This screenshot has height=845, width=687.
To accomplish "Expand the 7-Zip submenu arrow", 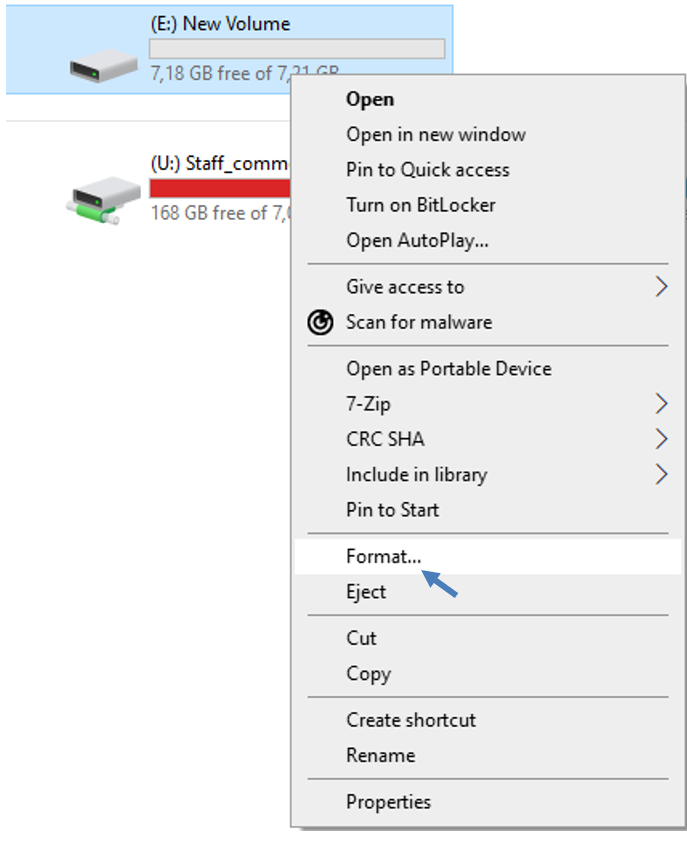I will coord(661,404).
